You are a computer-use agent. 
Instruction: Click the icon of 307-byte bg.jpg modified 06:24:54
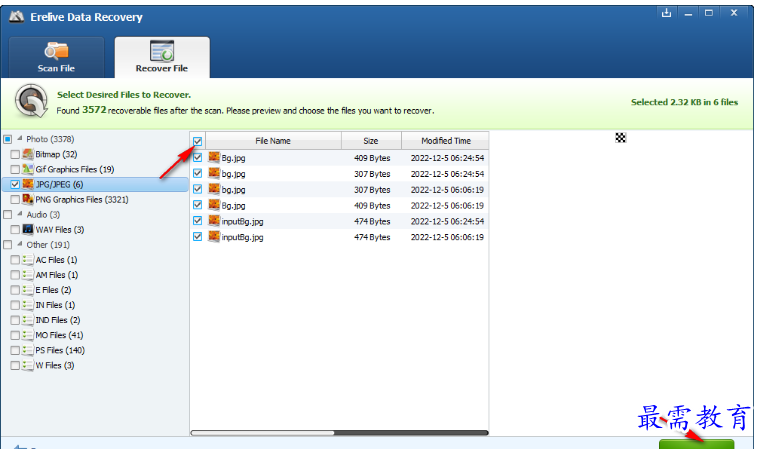coord(214,173)
